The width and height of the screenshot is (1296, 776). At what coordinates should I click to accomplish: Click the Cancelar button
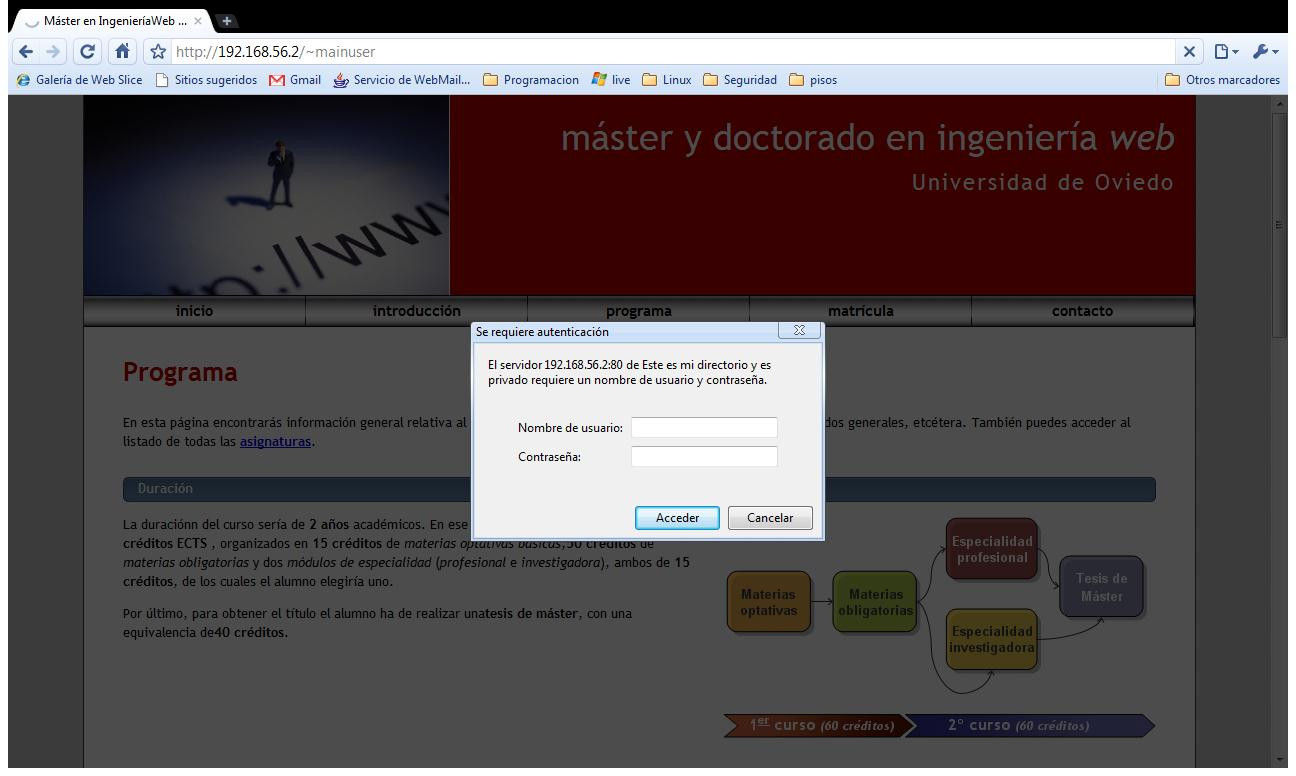(x=770, y=518)
